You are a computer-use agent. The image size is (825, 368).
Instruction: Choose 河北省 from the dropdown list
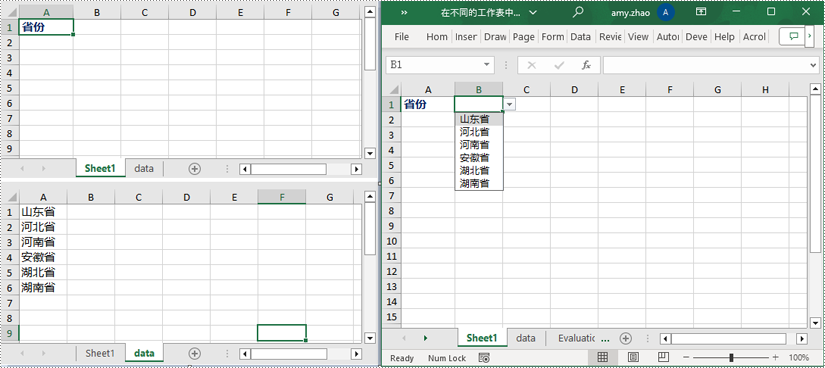click(x=479, y=132)
